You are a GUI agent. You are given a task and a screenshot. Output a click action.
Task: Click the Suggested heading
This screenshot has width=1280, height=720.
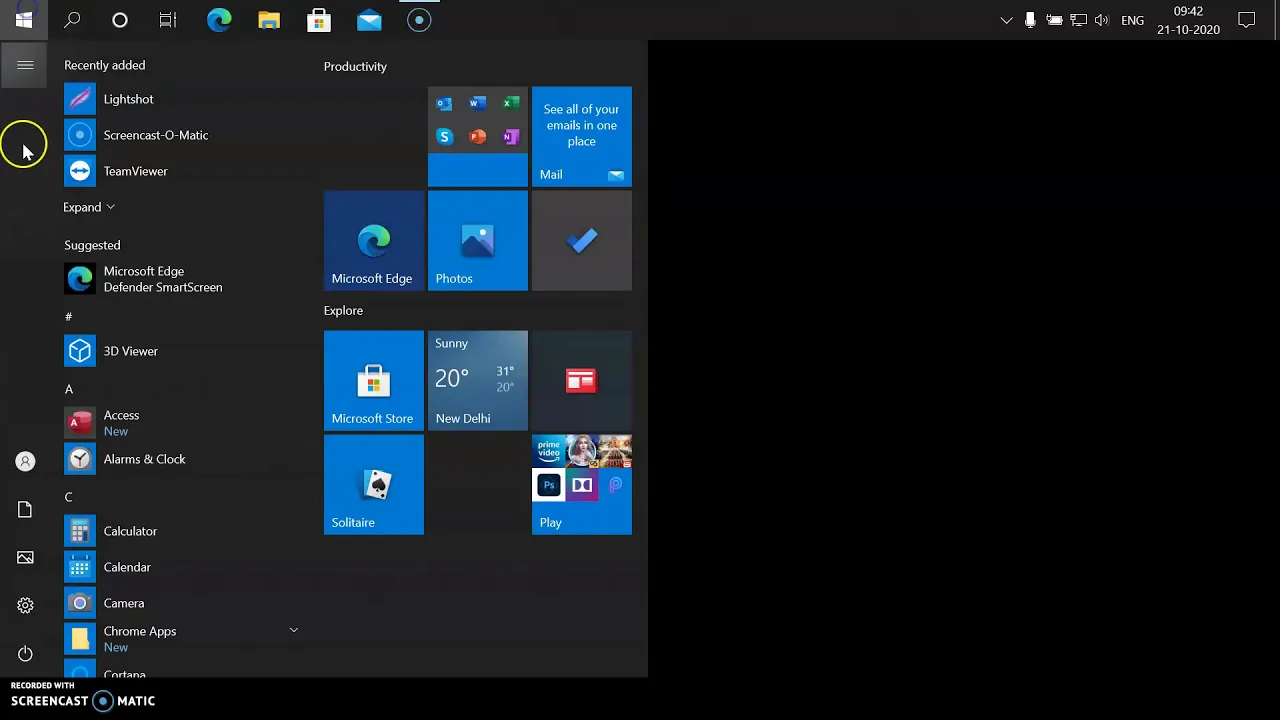(x=92, y=245)
